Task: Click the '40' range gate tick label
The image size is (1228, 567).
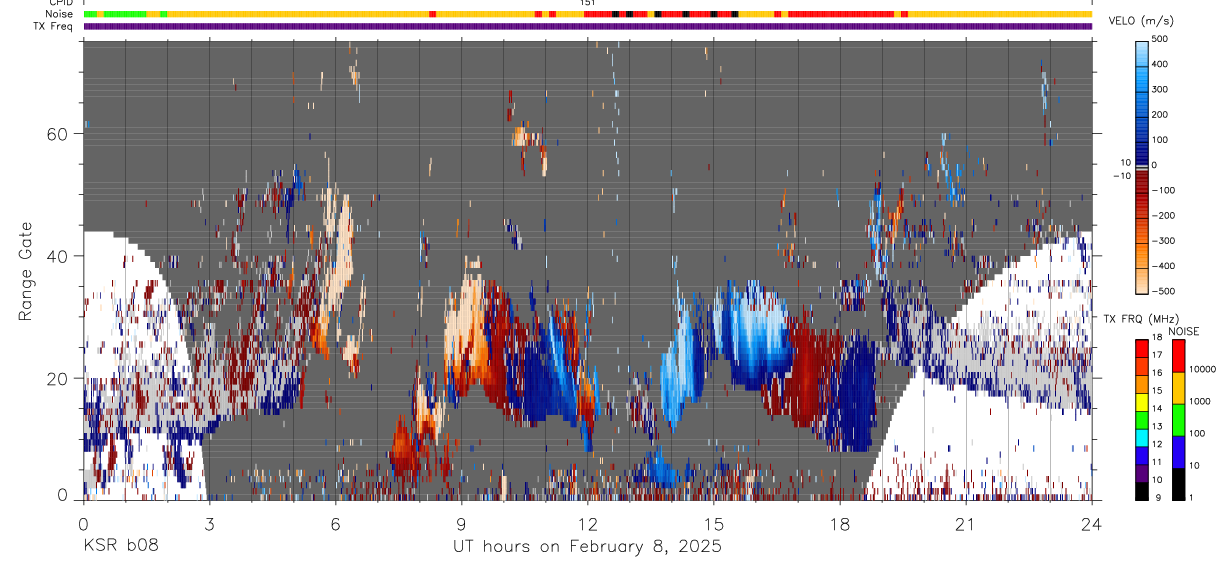Action: (x=59, y=256)
